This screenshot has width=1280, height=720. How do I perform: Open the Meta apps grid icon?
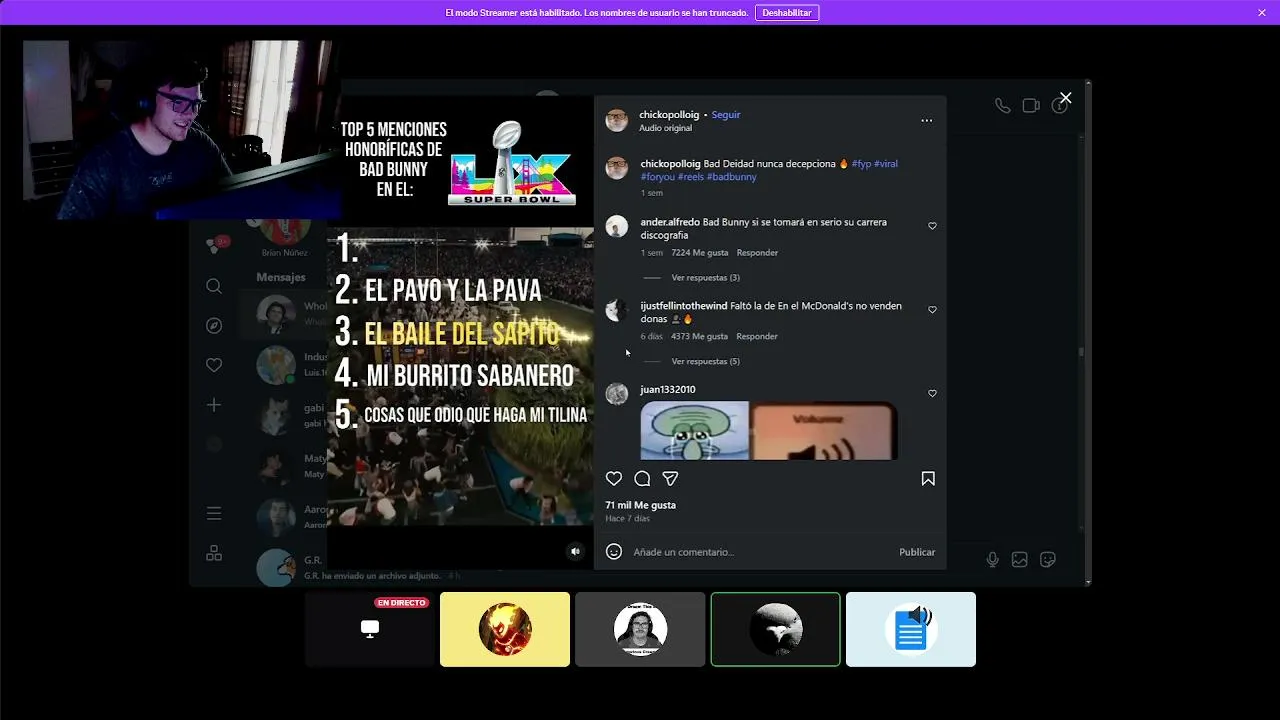214,553
